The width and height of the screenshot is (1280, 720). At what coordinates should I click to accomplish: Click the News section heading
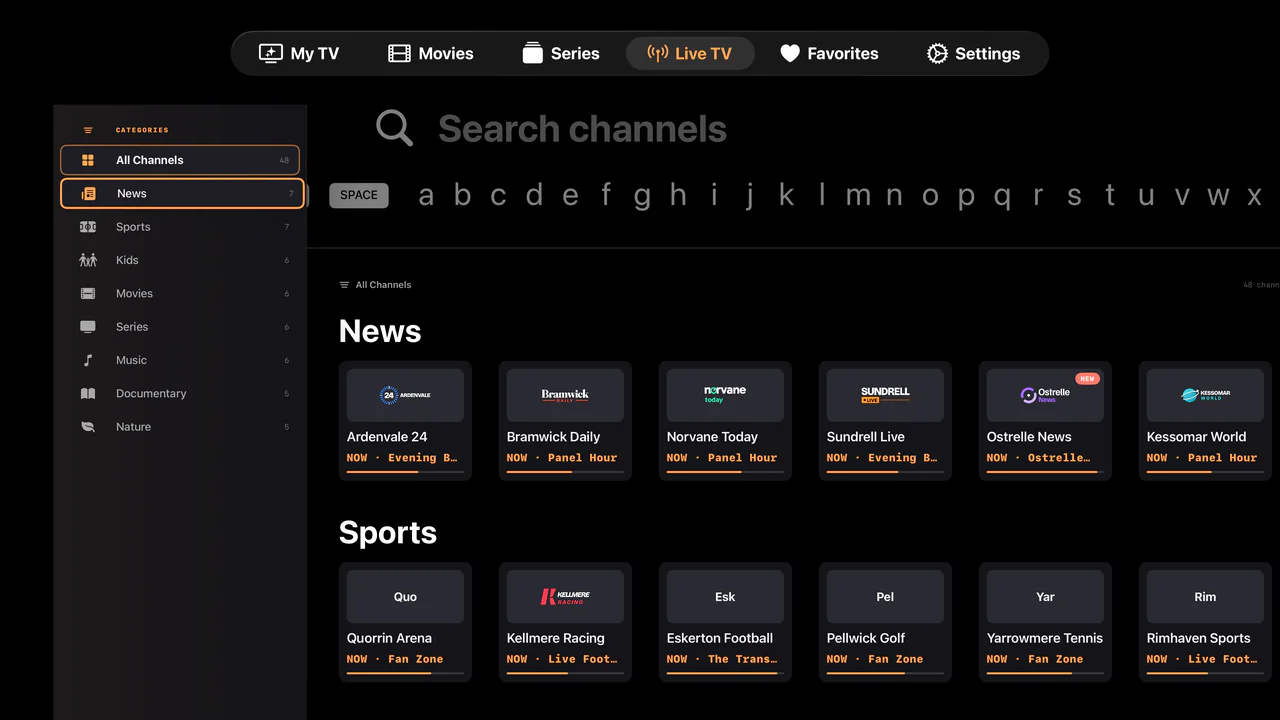point(380,331)
